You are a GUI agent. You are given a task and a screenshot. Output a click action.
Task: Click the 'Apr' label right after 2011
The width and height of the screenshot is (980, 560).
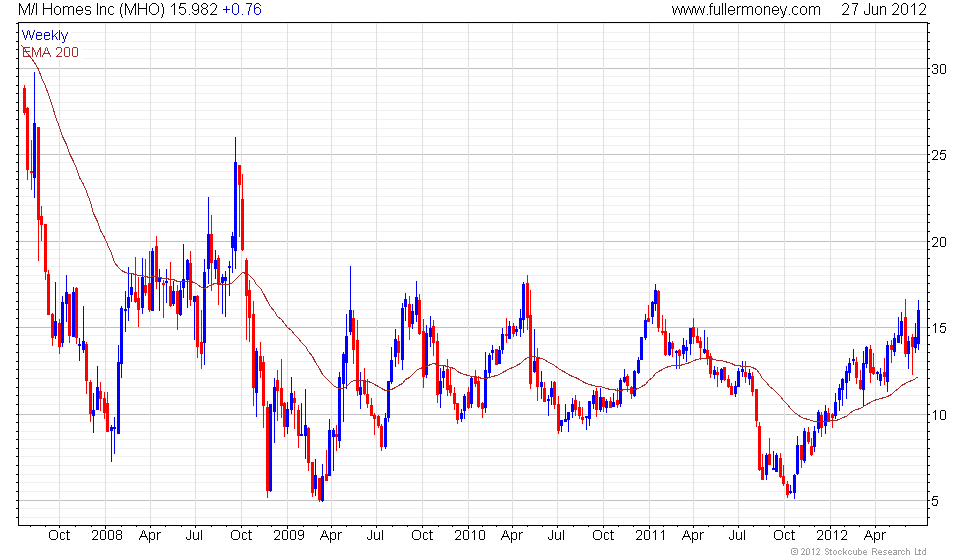coord(692,536)
